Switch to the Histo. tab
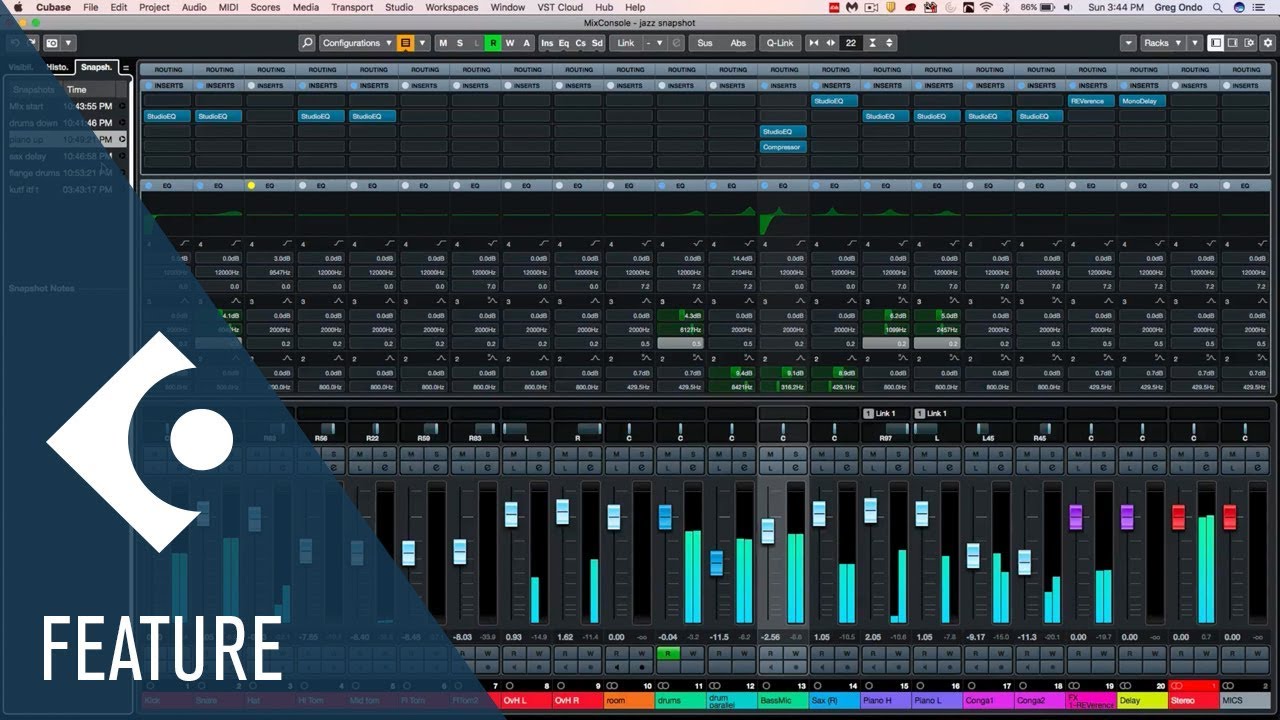The width and height of the screenshot is (1280, 720). pos(58,67)
